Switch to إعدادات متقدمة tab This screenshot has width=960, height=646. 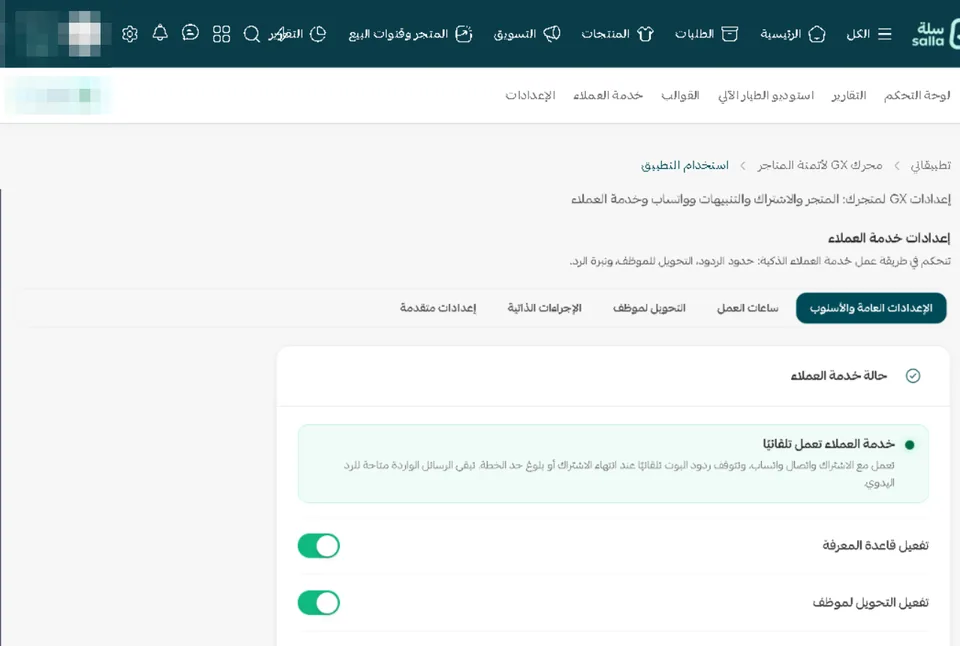click(x=438, y=308)
